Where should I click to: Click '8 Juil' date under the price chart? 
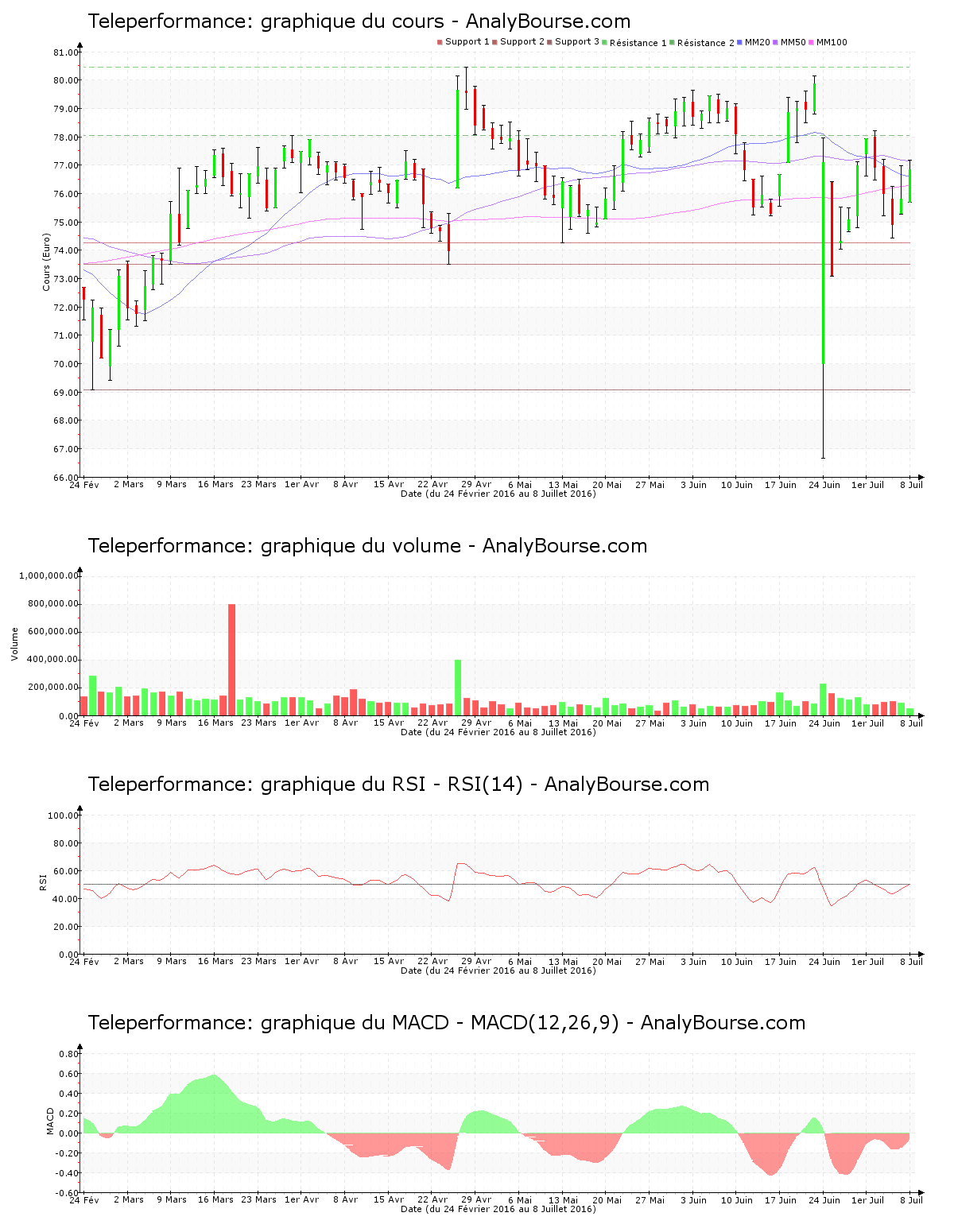click(x=911, y=484)
